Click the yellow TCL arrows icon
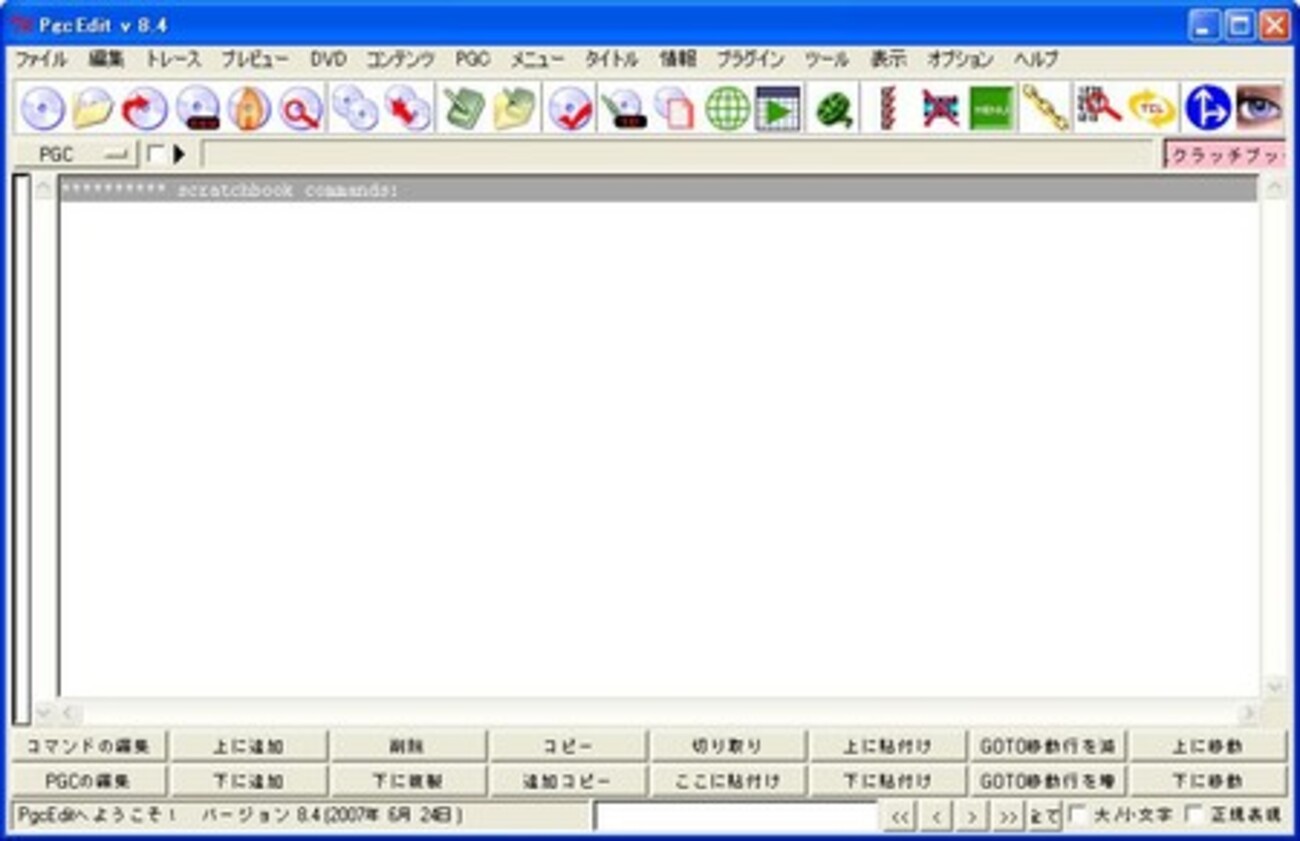1300x841 pixels. [1151, 108]
